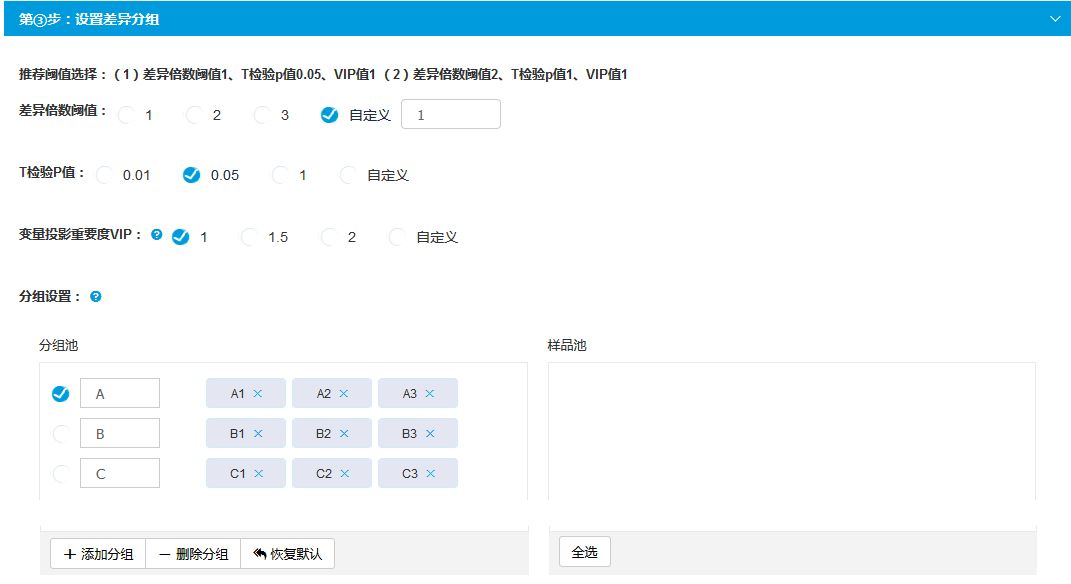Show help tooltip for 分组设置

click(x=96, y=297)
